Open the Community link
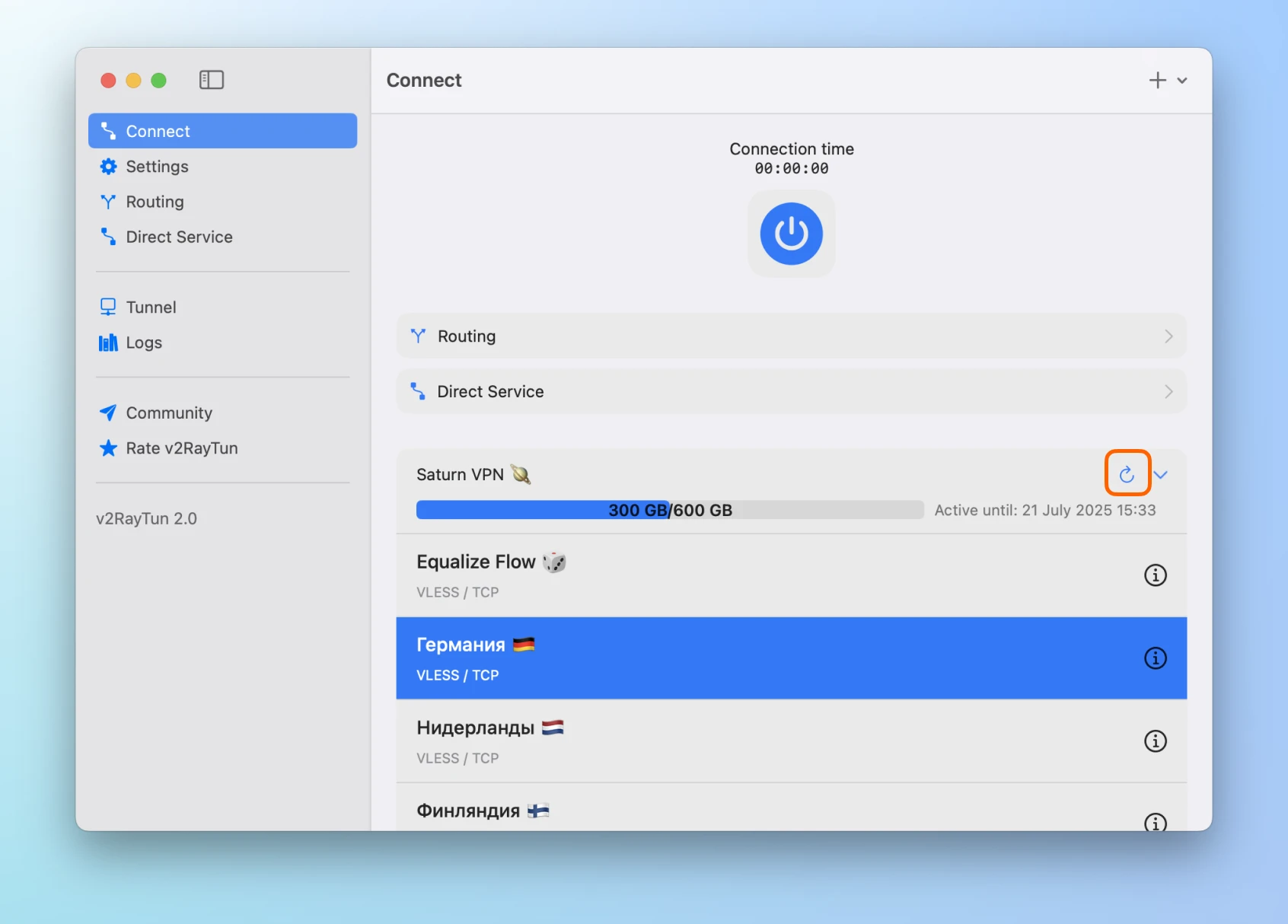 coord(169,413)
